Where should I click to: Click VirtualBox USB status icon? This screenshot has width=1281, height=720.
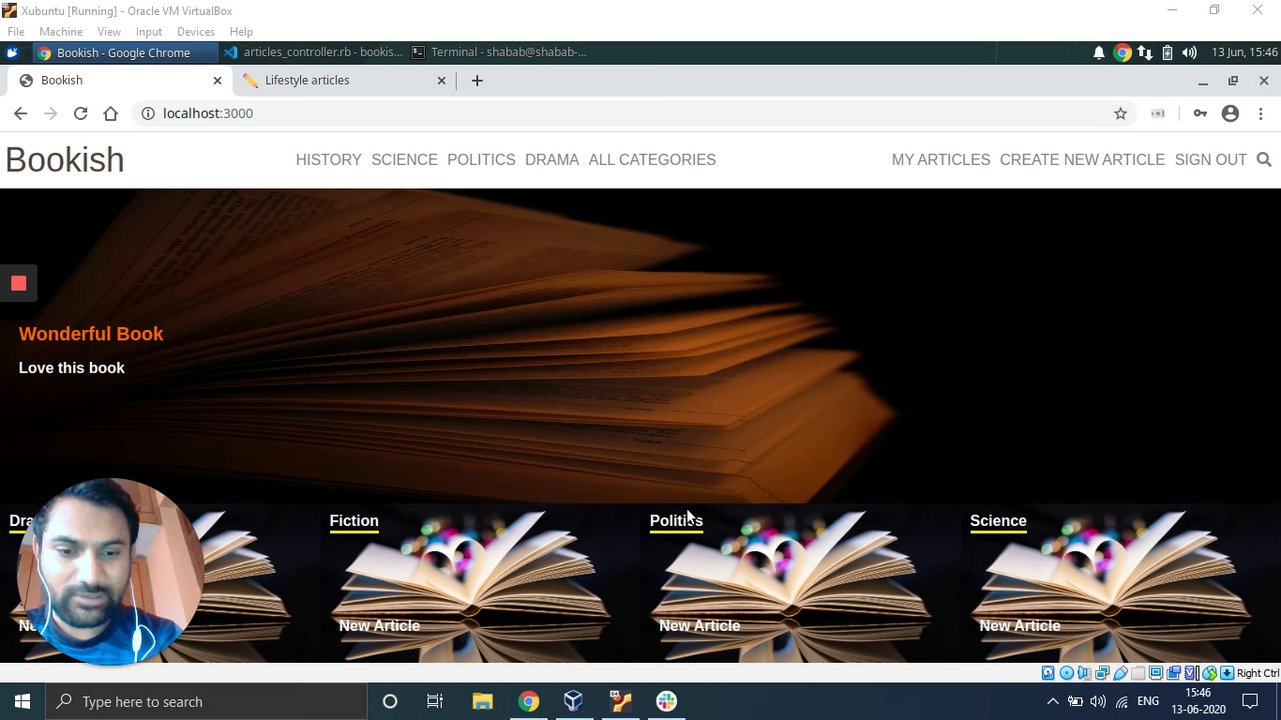point(1120,673)
